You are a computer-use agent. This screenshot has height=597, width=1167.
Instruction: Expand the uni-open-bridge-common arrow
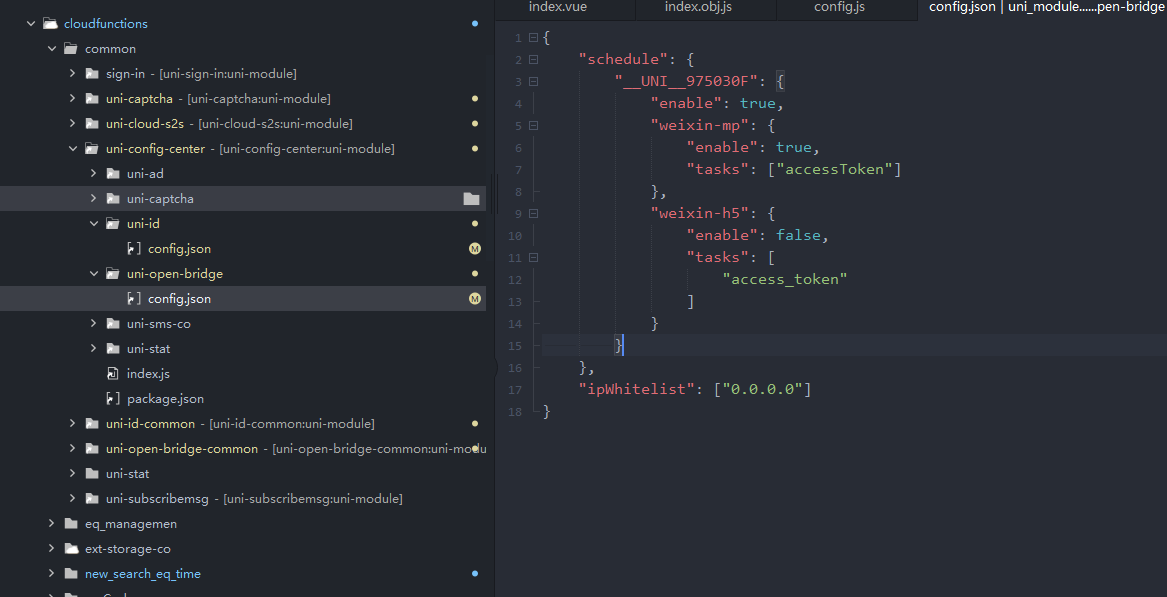(x=72, y=449)
